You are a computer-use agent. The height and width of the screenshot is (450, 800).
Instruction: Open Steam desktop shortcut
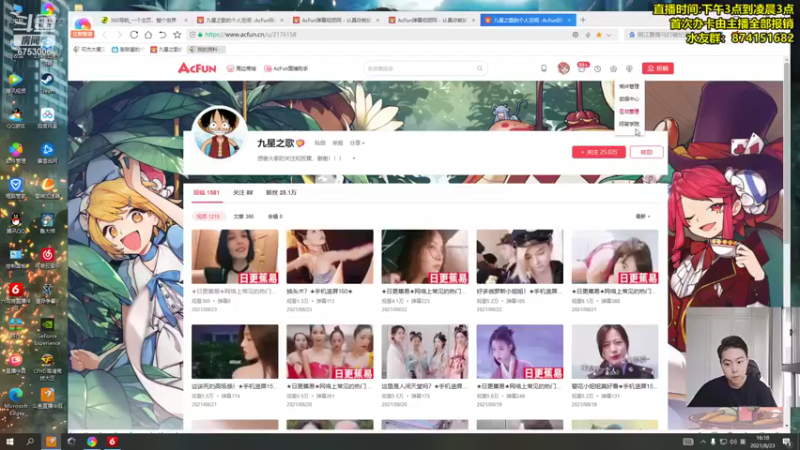(x=47, y=83)
